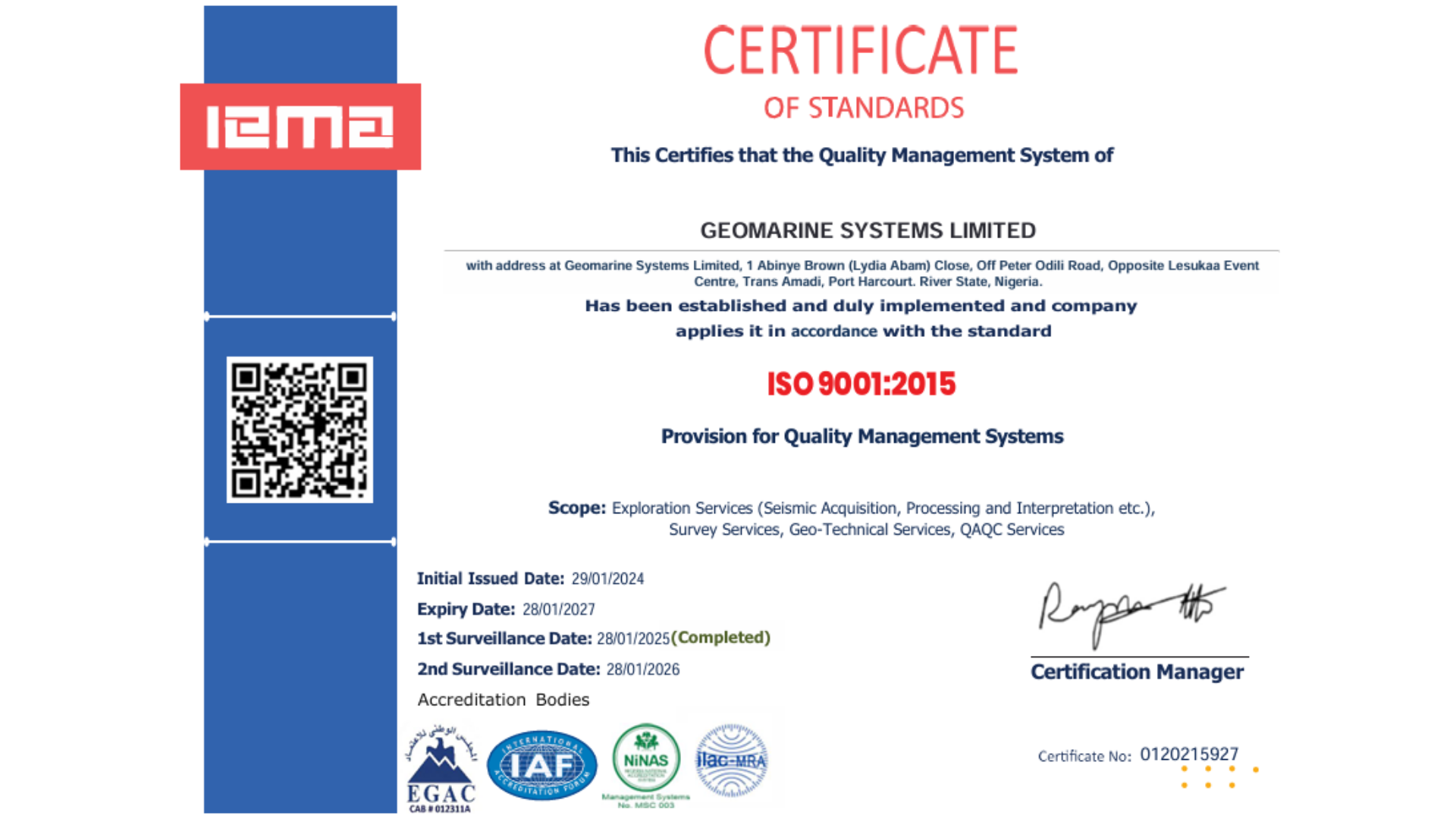Click the certificate number 0120215927
This screenshot has height=819, width=1456.
1188,754
